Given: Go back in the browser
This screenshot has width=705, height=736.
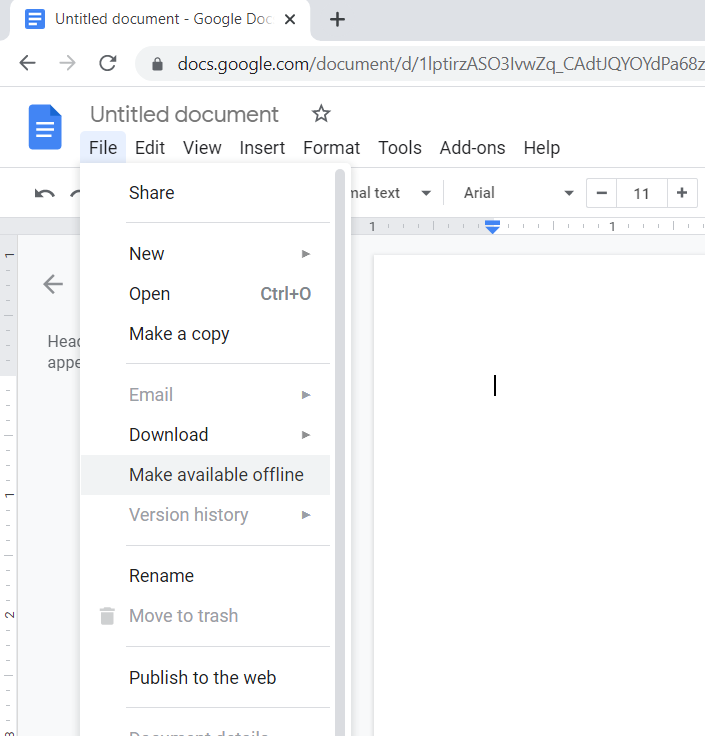Looking at the screenshot, I should [27, 63].
